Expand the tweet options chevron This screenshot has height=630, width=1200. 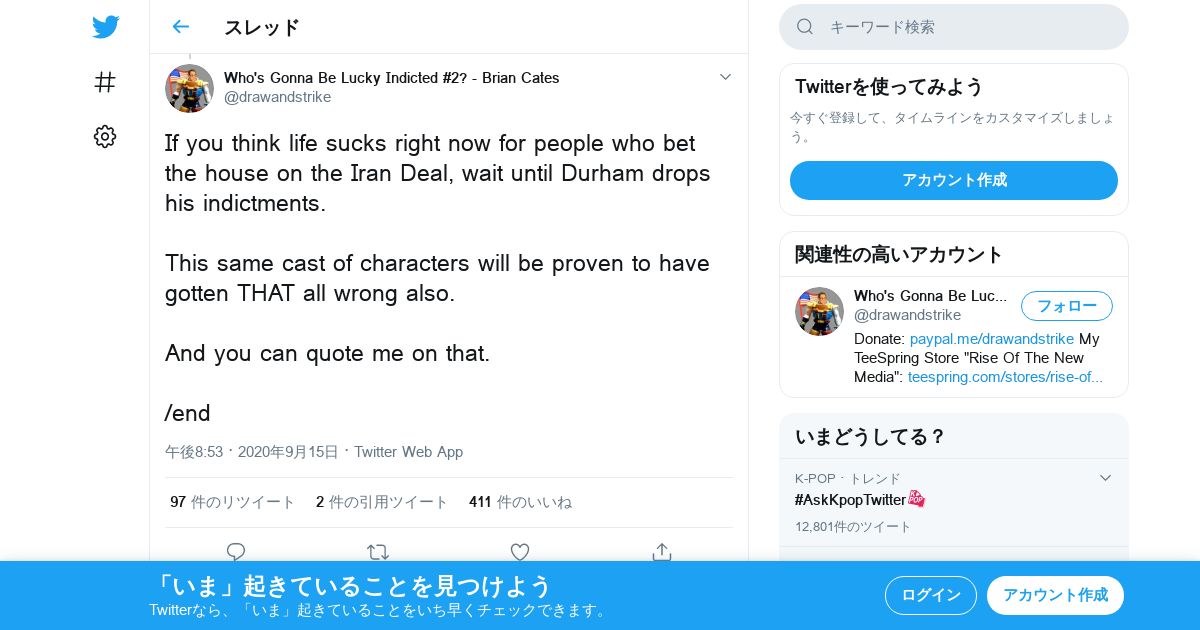pyautogui.click(x=726, y=77)
